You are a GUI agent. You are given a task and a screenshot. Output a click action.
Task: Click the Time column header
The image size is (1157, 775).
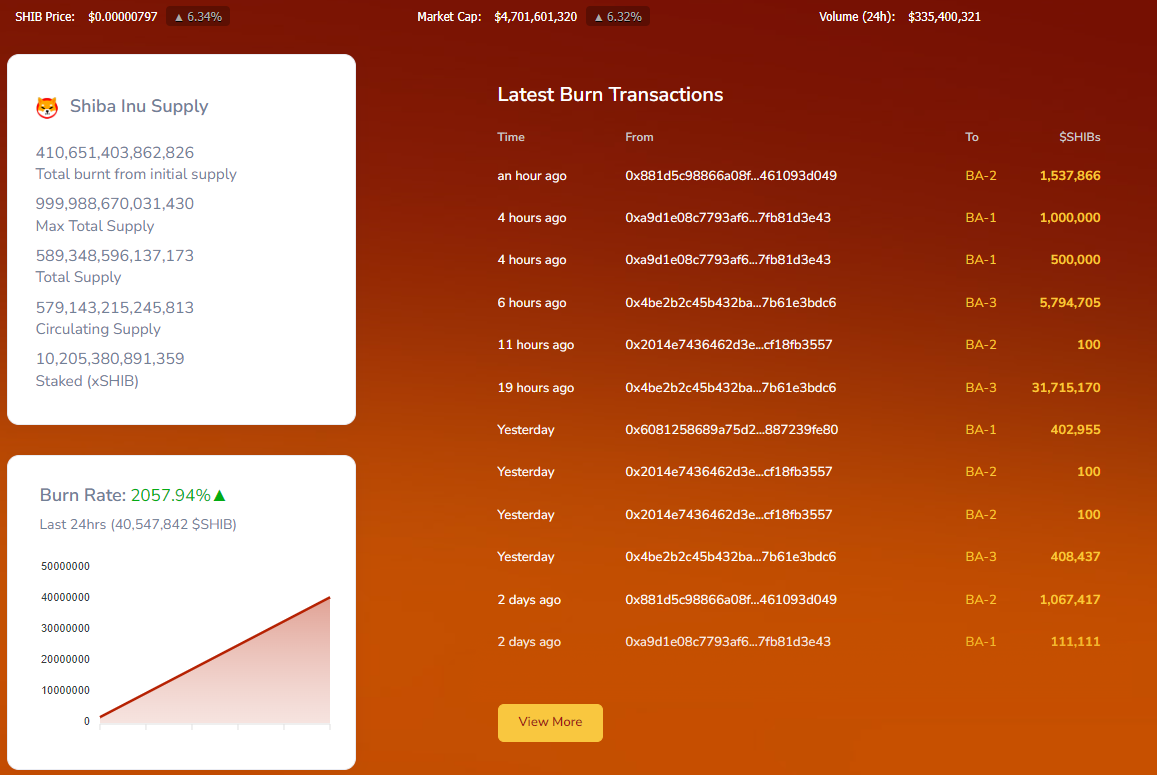coord(511,137)
